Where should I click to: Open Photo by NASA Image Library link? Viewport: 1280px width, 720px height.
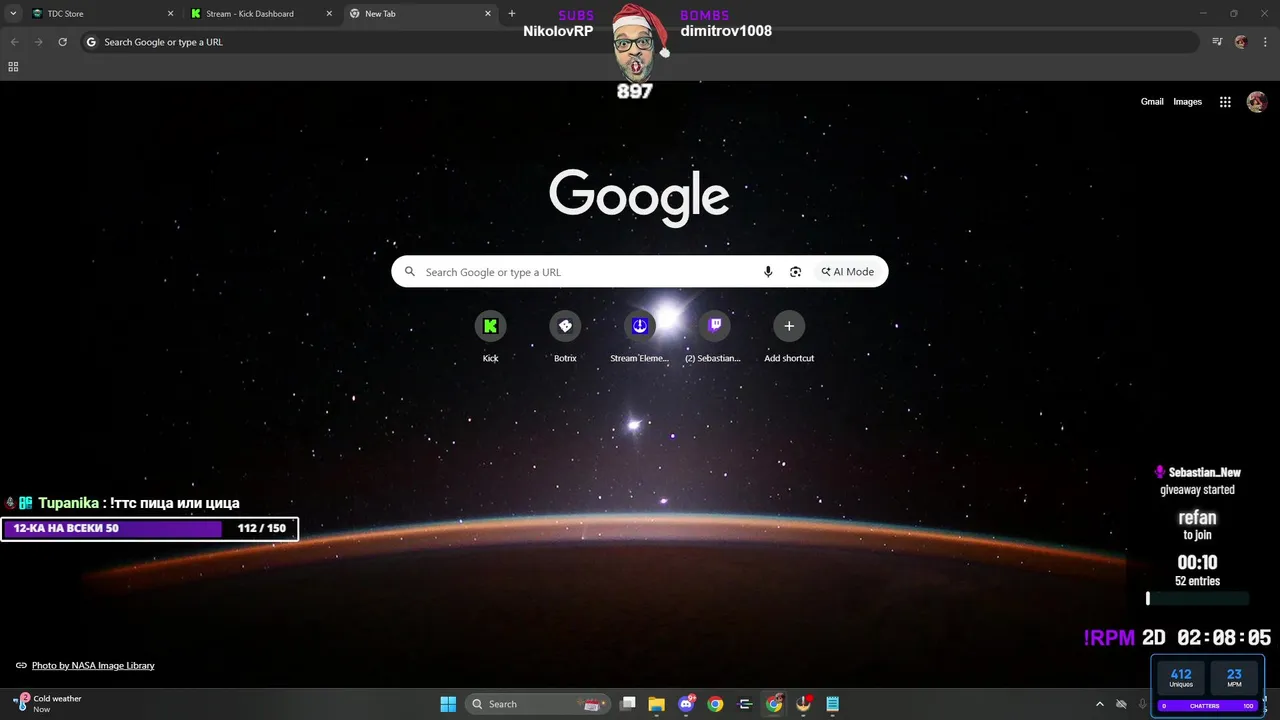[93, 665]
